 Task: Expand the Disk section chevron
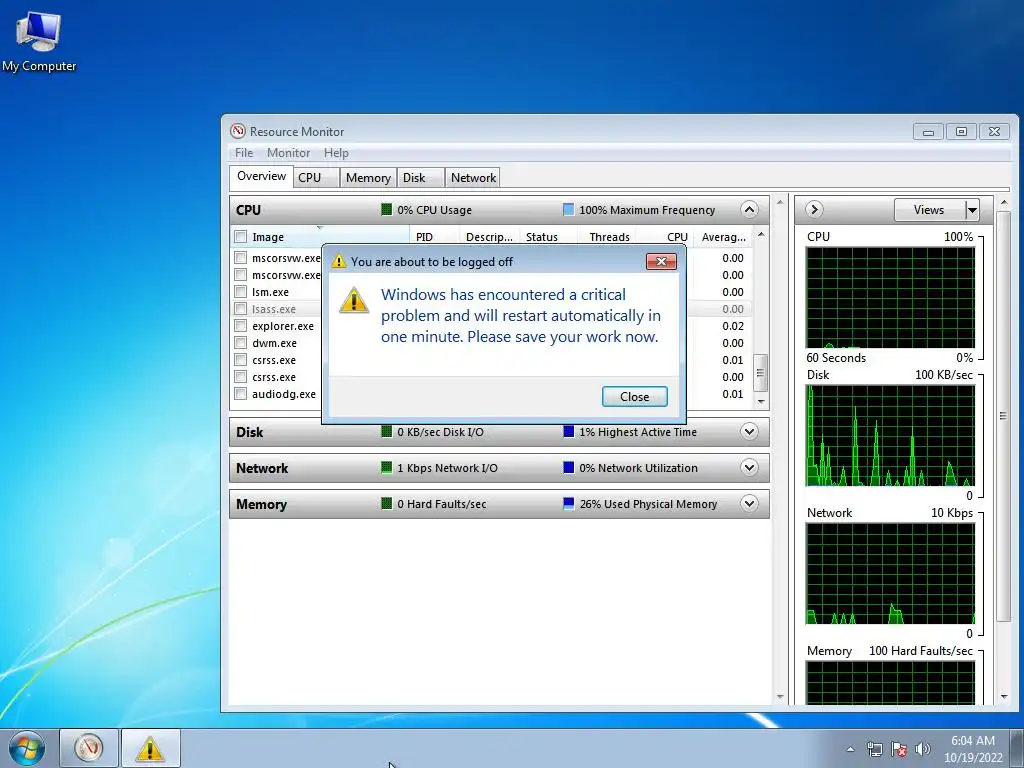click(749, 432)
